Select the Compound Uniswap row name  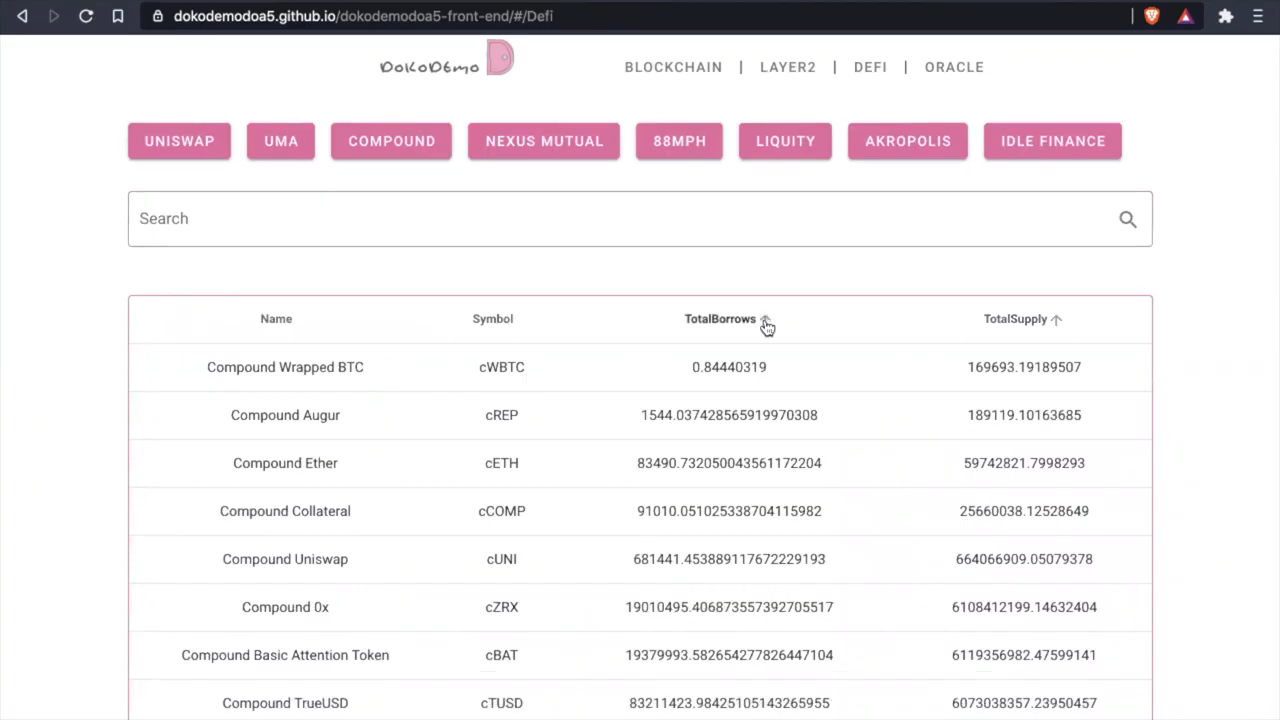click(285, 559)
